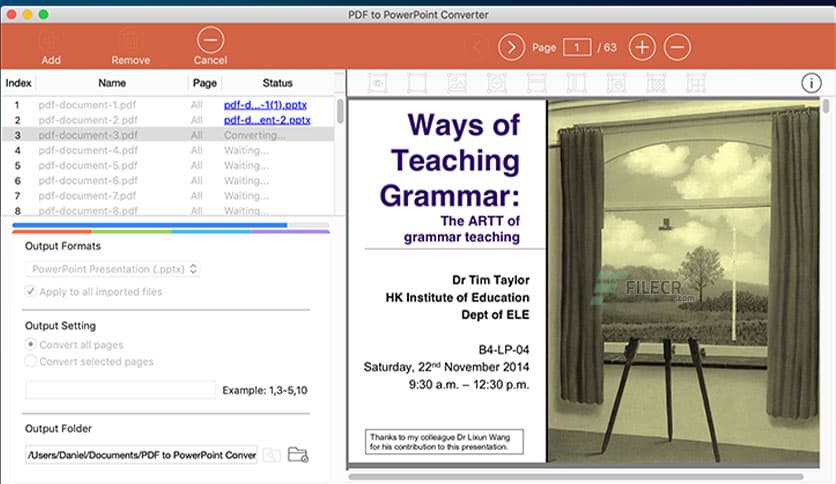Click the file list vertical scrollbar
The image size is (836, 484).
click(x=340, y=112)
